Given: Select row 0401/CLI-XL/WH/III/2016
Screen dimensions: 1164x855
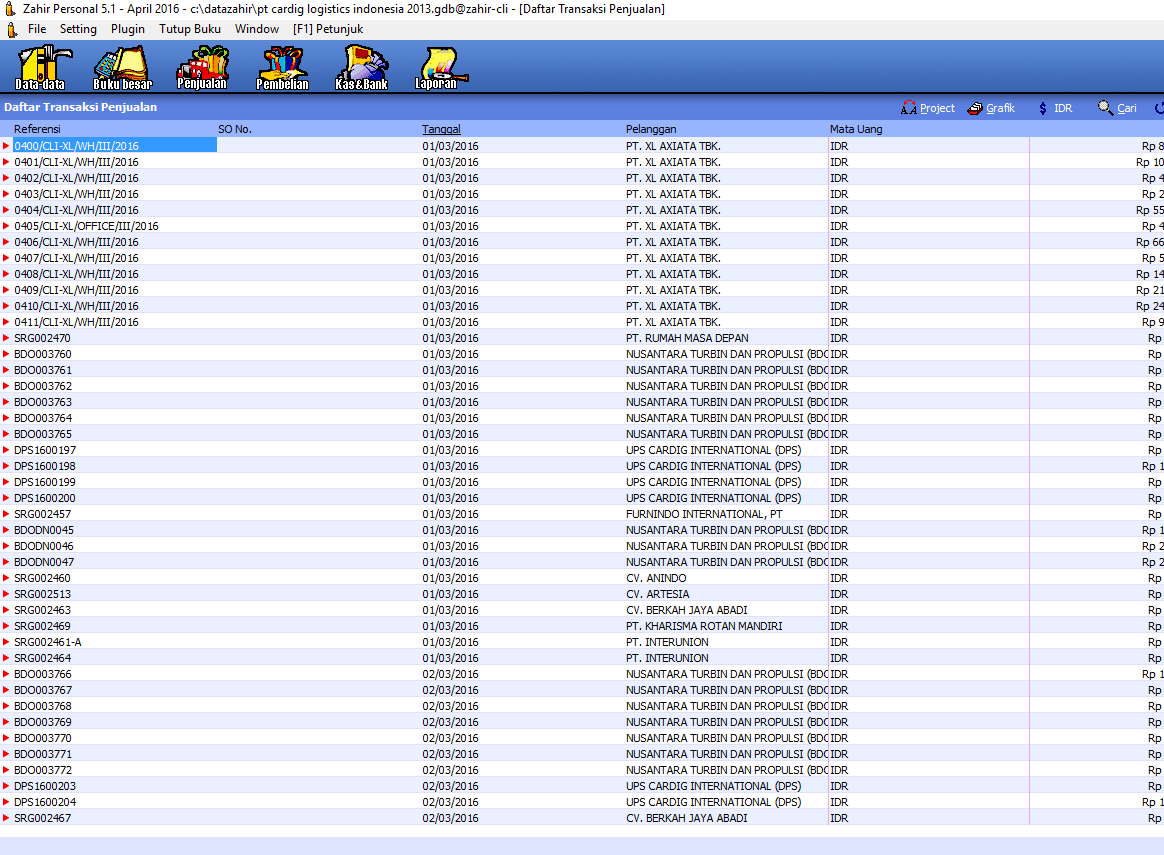Looking at the screenshot, I should click(582, 163).
